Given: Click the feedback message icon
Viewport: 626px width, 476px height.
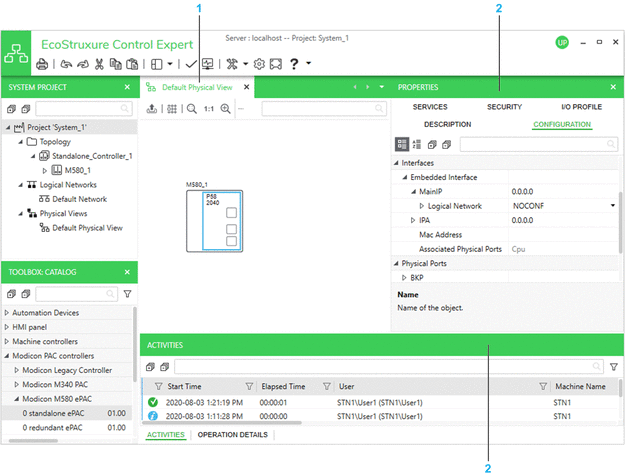Looking at the screenshot, I should pyautogui.click(x=276, y=64).
